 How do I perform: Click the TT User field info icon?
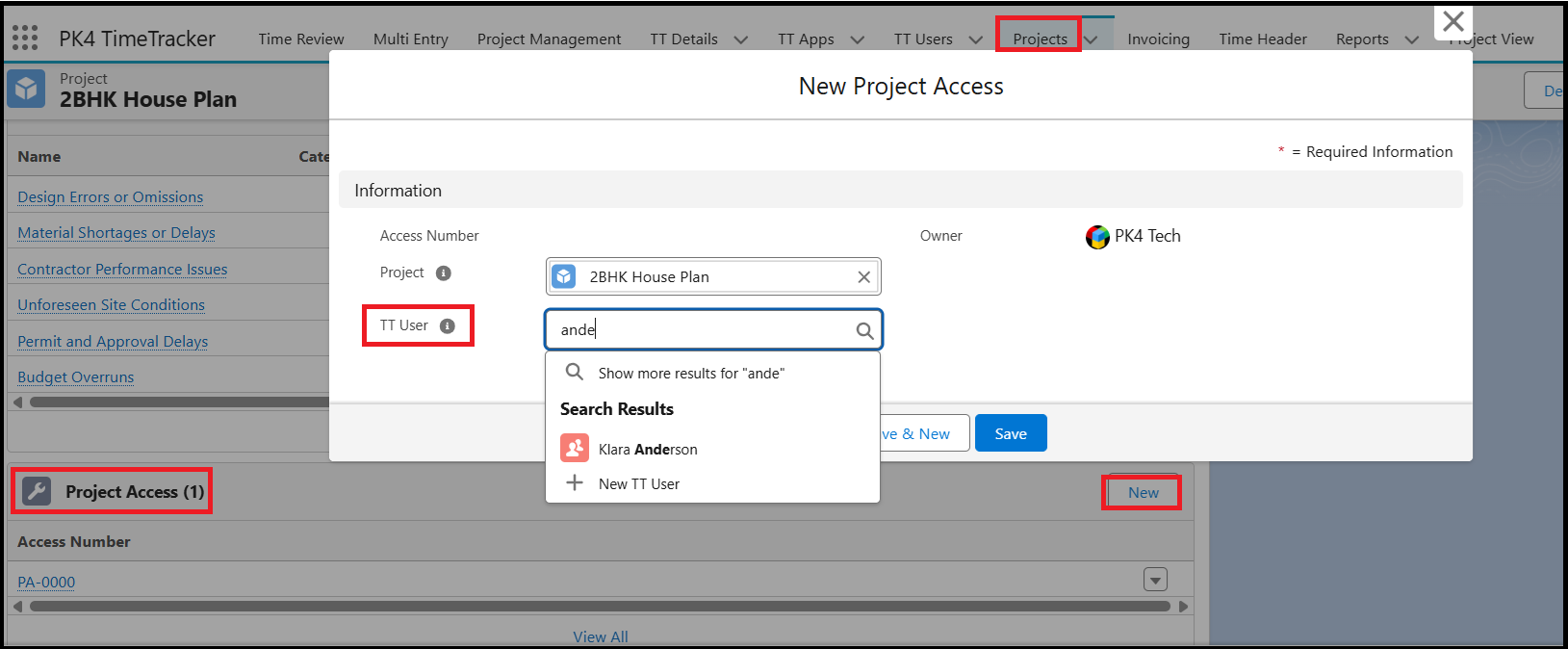(x=448, y=326)
